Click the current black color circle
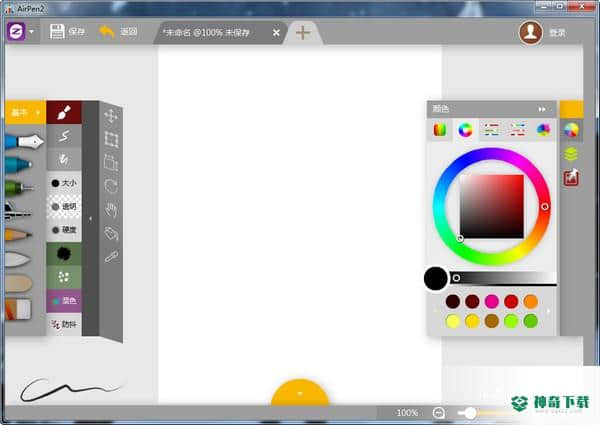This screenshot has width=600, height=425. [x=435, y=278]
